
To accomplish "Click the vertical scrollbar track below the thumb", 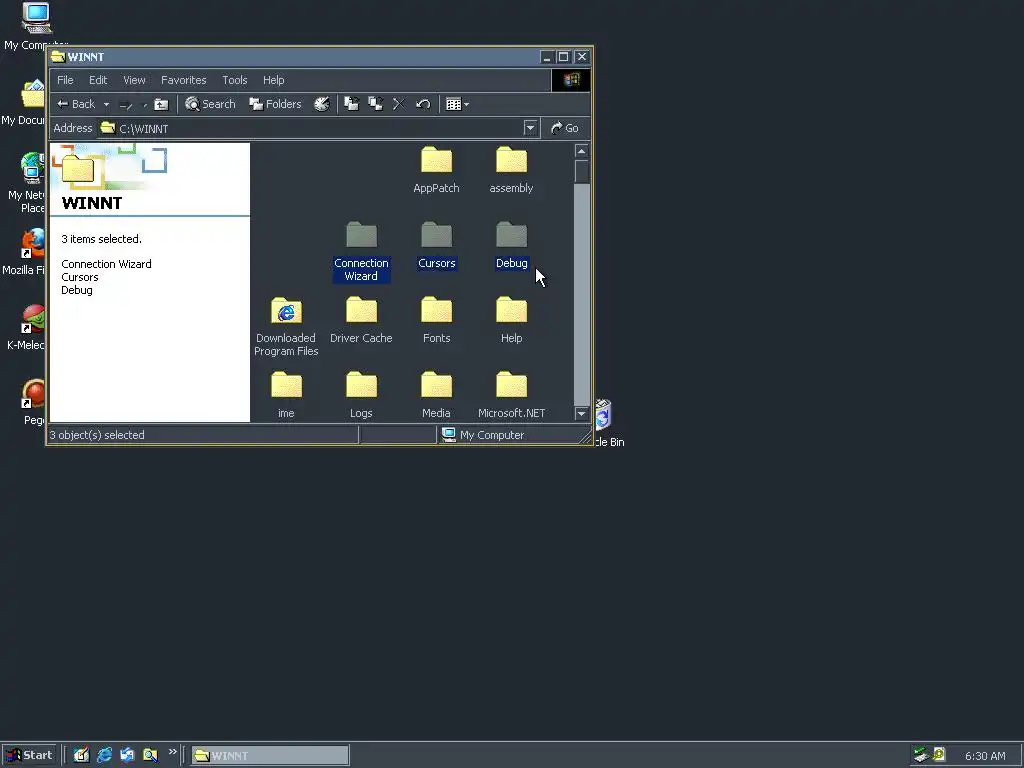I will (581, 294).
